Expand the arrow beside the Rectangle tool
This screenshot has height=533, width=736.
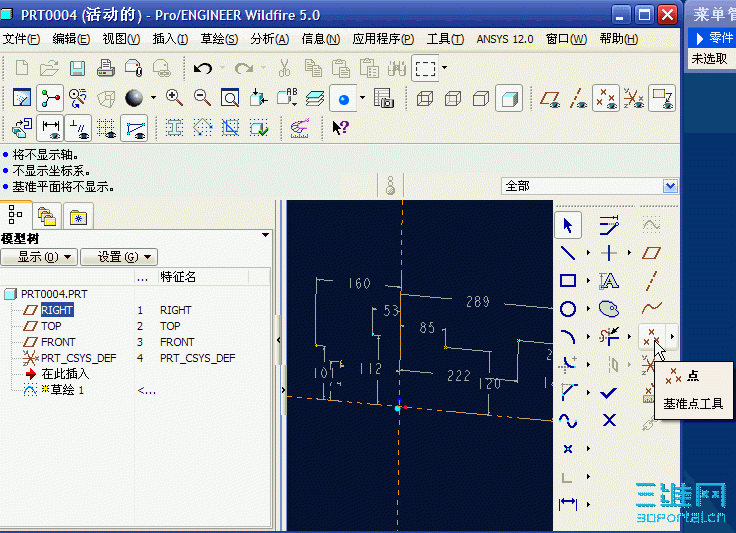(x=588, y=281)
